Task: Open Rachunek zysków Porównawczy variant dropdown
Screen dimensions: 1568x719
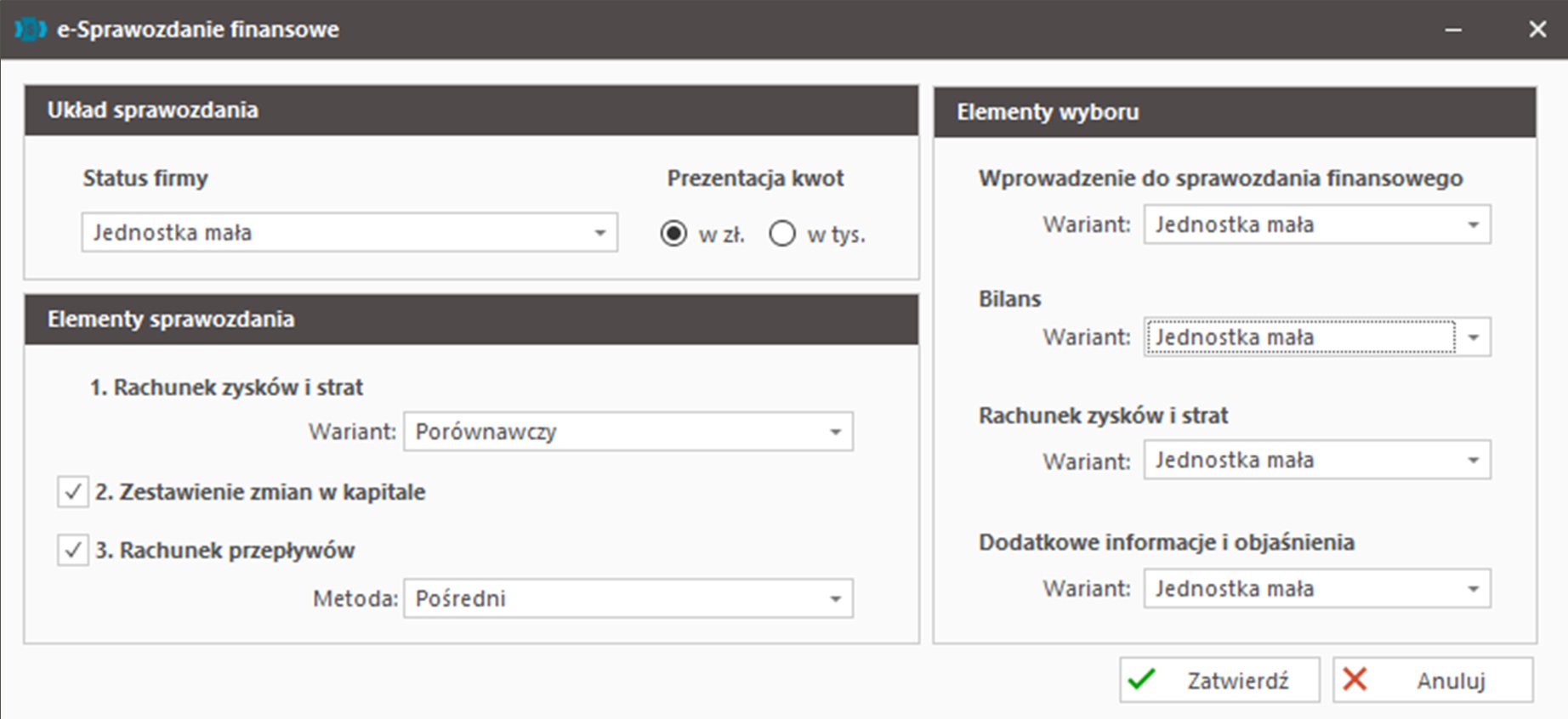Action: point(835,433)
